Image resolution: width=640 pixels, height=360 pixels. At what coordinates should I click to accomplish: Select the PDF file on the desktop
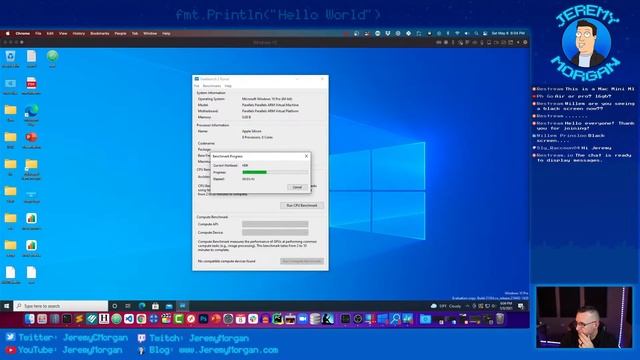click(31, 86)
